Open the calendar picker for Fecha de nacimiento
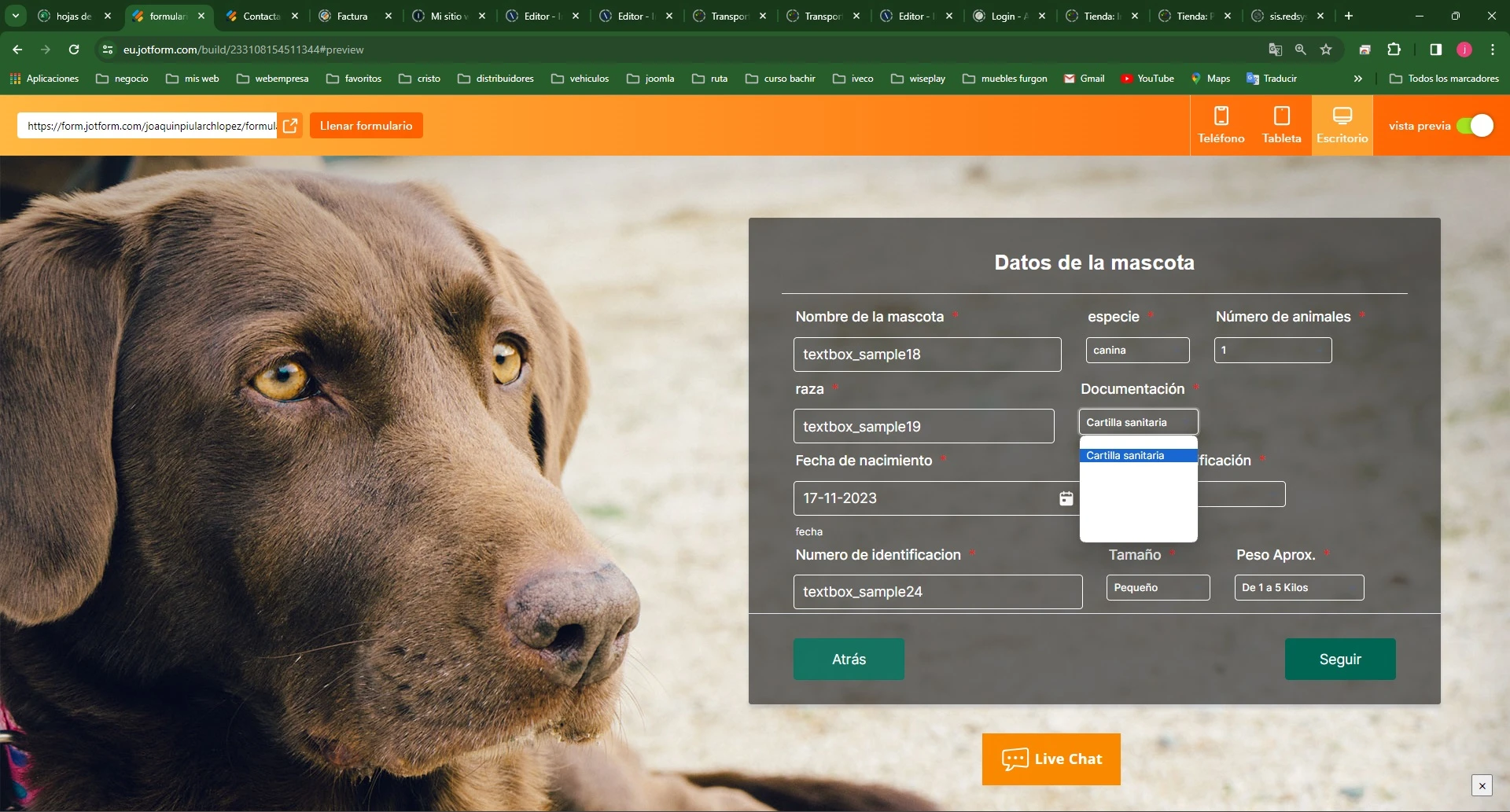Image resolution: width=1510 pixels, height=812 pixels. (x=1066, y=498)
